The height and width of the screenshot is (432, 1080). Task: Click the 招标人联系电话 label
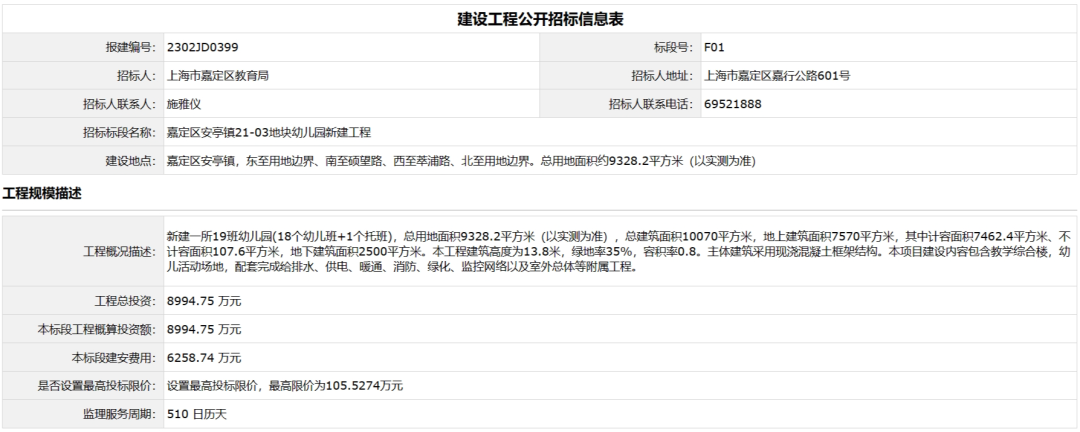(652, 104)
